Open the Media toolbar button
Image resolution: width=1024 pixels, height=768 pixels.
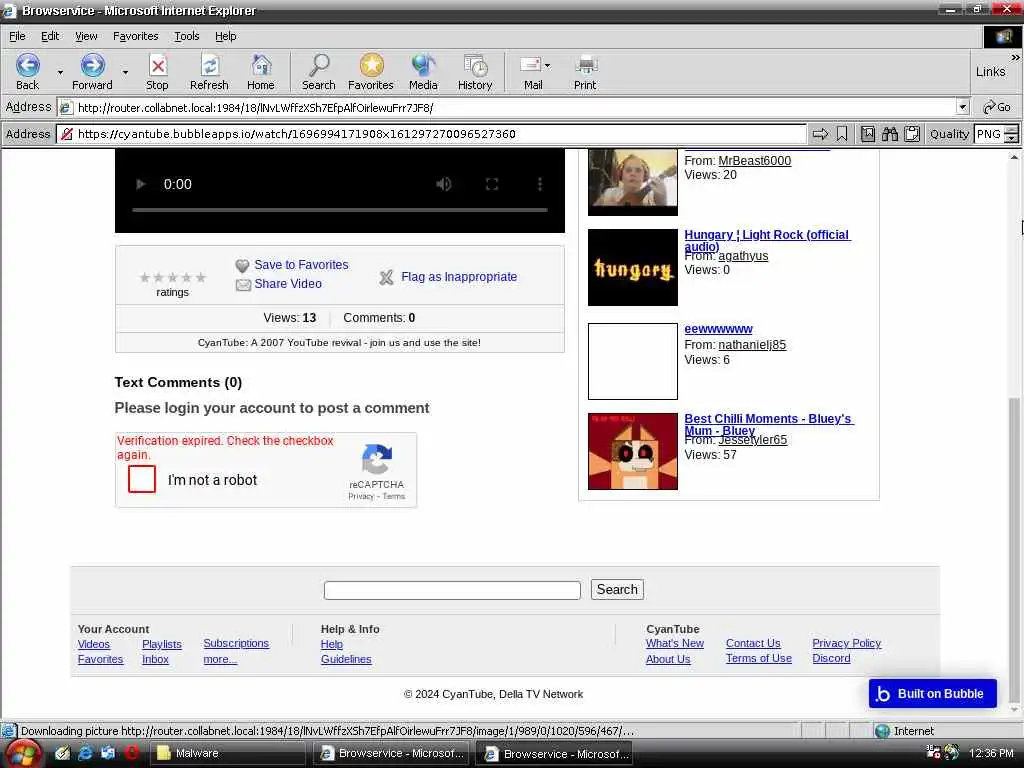pos(423,72)
